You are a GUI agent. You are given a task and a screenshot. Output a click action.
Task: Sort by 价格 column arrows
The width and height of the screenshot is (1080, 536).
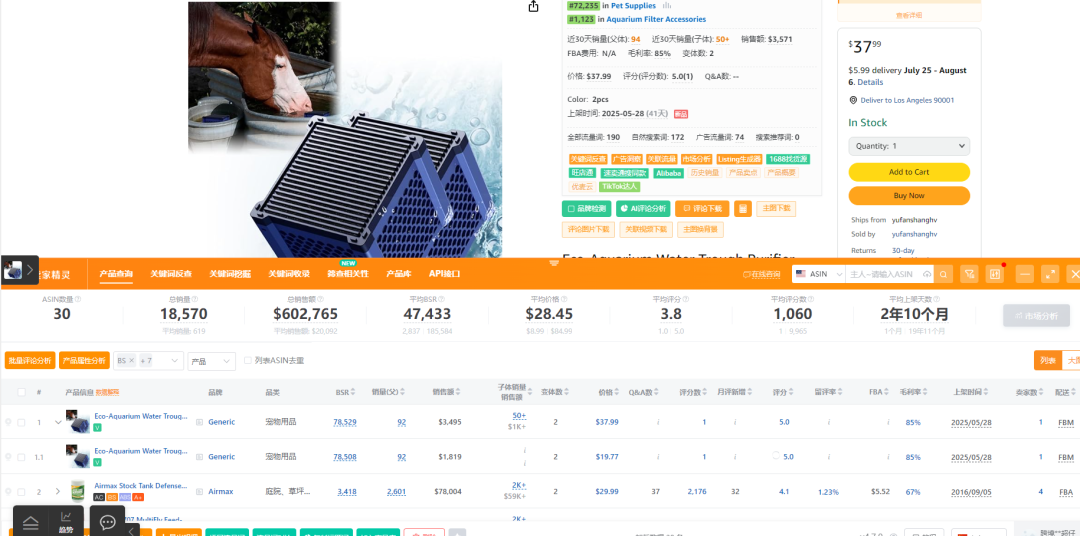click(616, 392)
